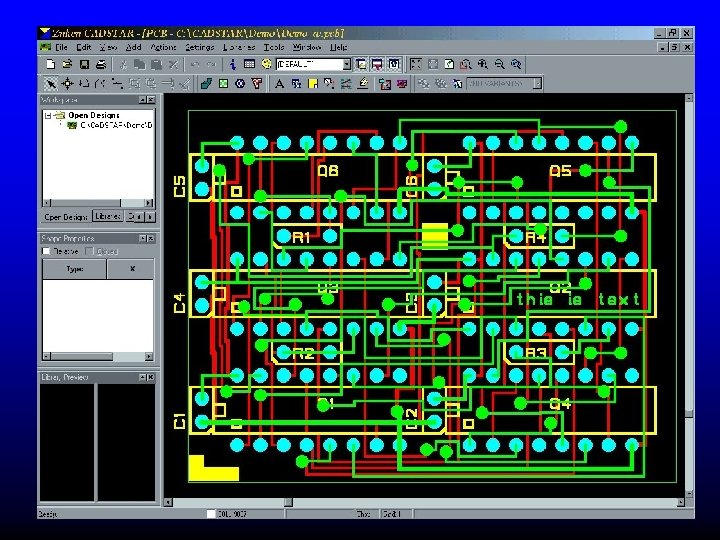Switch to the Open Designs workspace tab
The image size is (720, 540).
tap(66, 217)
